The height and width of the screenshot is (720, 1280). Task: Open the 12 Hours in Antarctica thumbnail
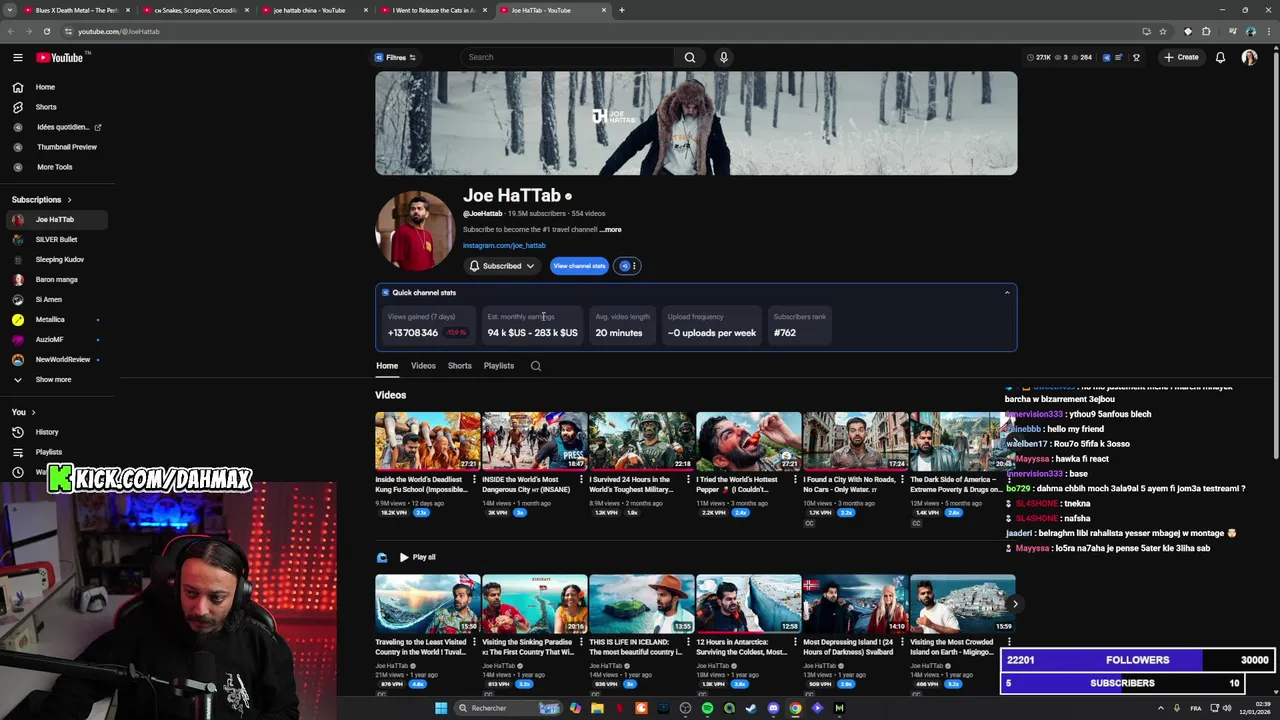749,604
